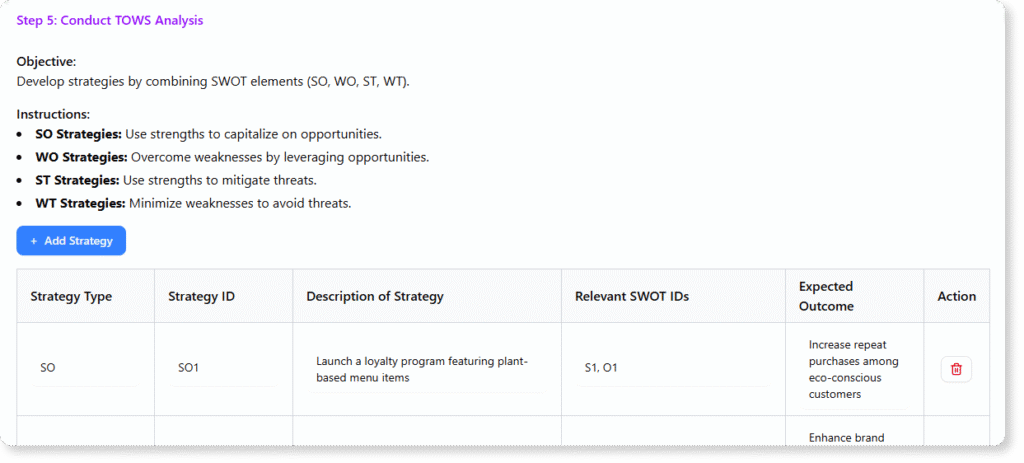
Task: Click the Strategy Type column header
Action: coord(71,296)
